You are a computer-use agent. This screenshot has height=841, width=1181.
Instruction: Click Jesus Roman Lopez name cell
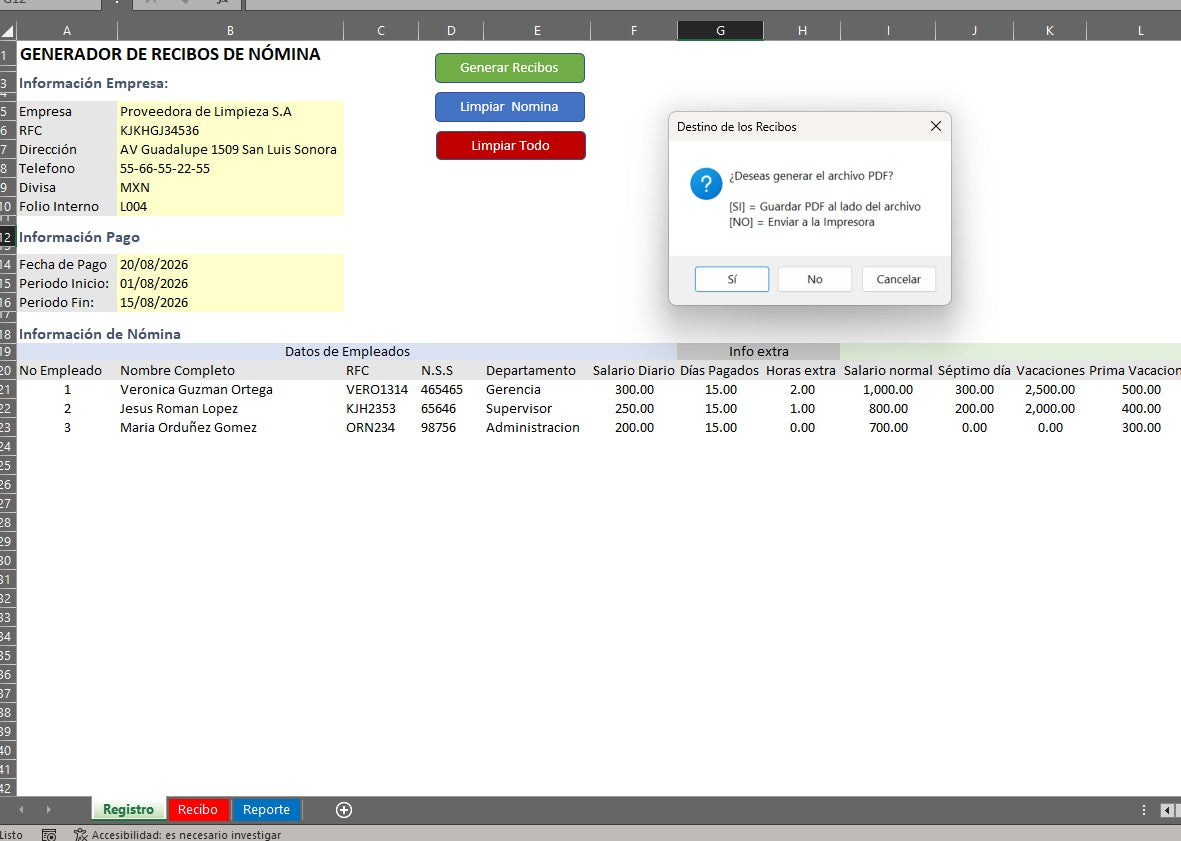[230, 408]
